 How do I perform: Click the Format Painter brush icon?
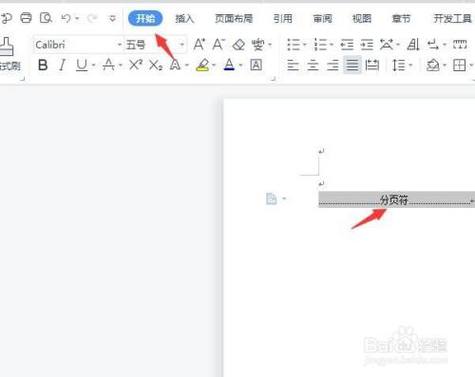click(x=7, y=47)
